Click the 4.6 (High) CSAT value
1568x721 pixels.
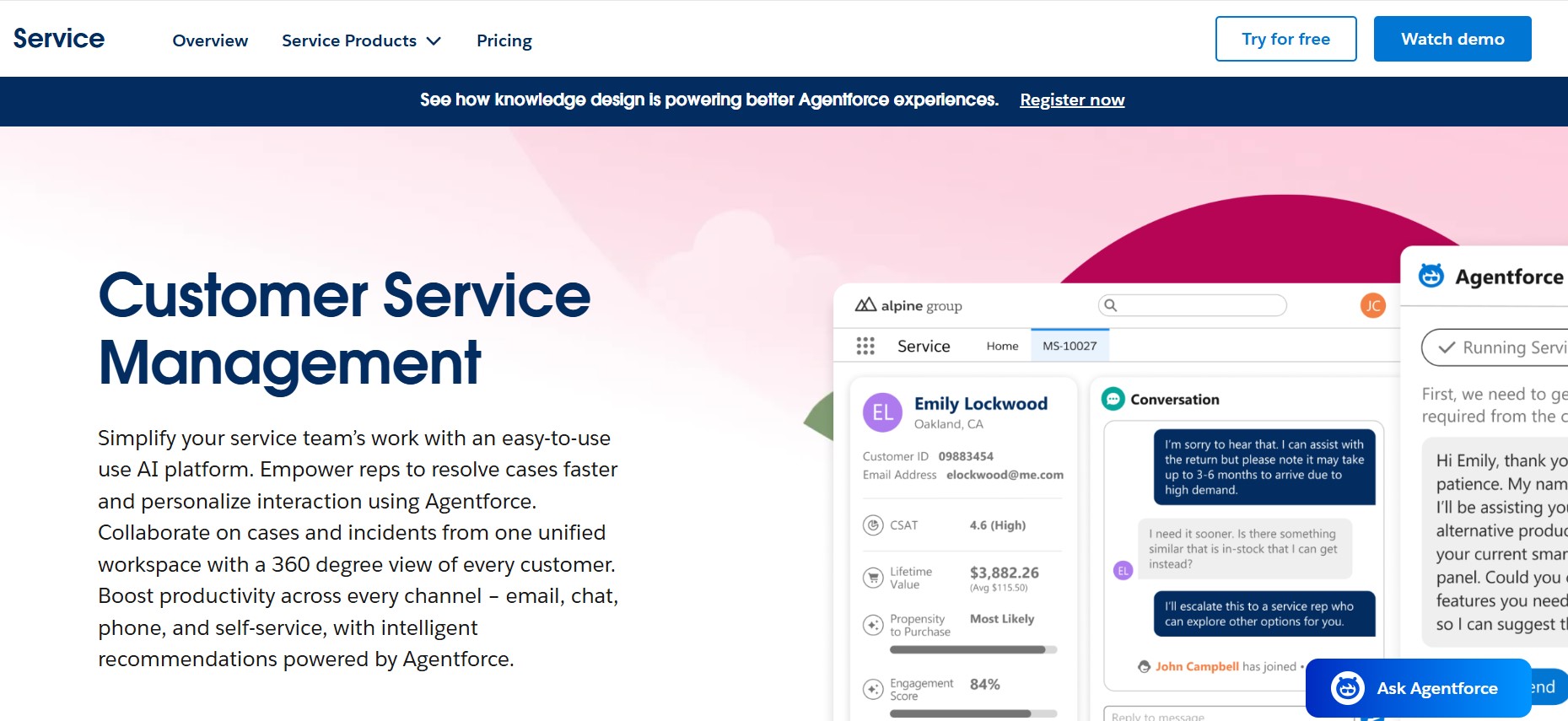tap(997, 525)
